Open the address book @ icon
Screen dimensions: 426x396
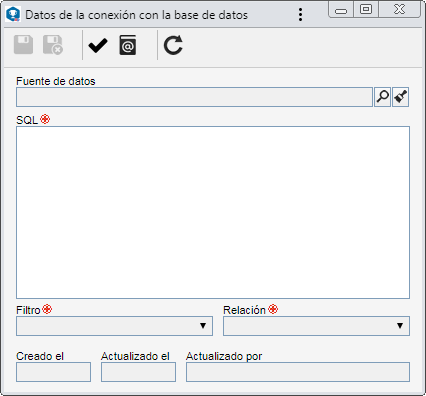pyautogui.click(x=128, y=45)
